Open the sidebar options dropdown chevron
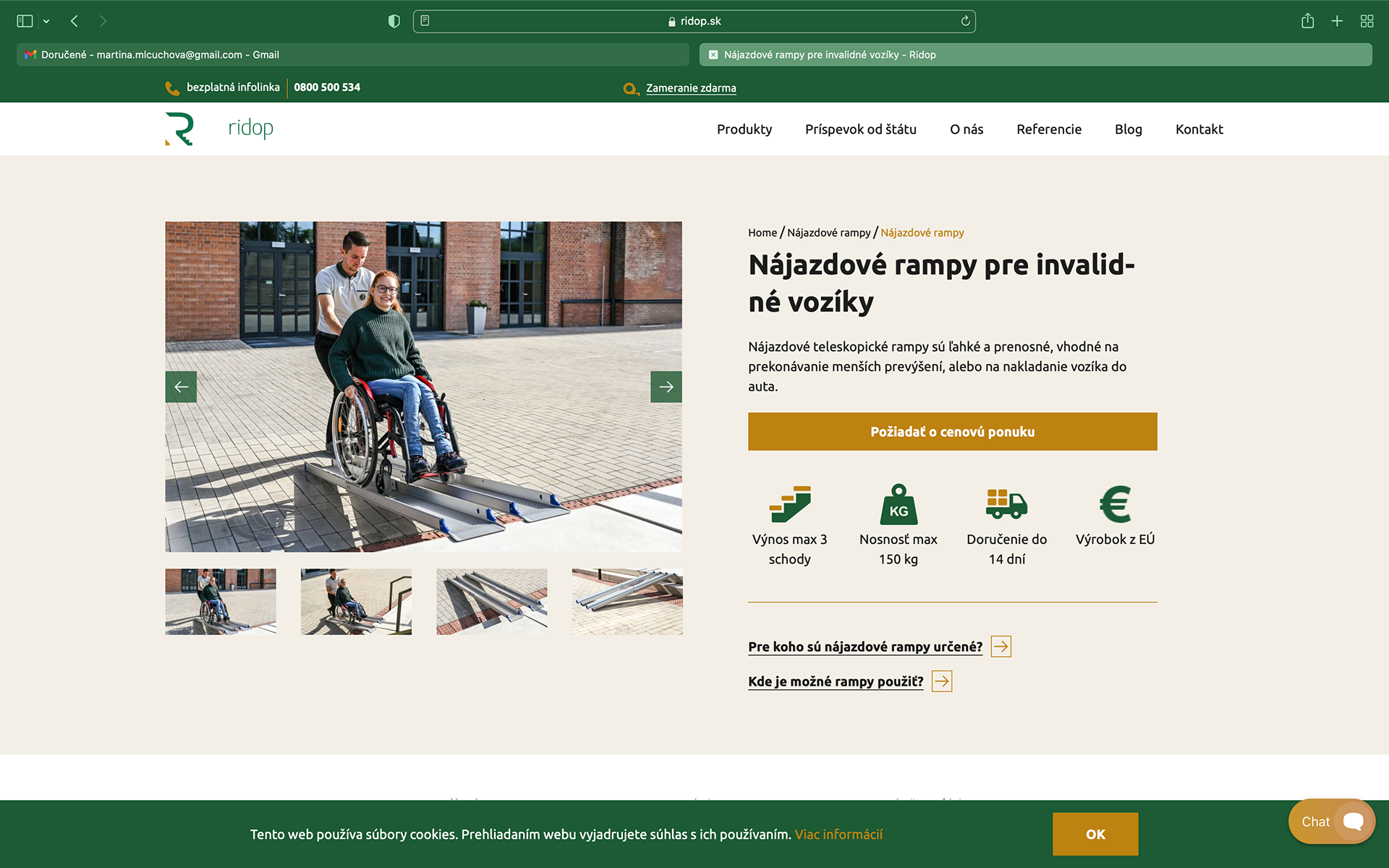Screen dimensions: 1389x868 coord(46,22)
